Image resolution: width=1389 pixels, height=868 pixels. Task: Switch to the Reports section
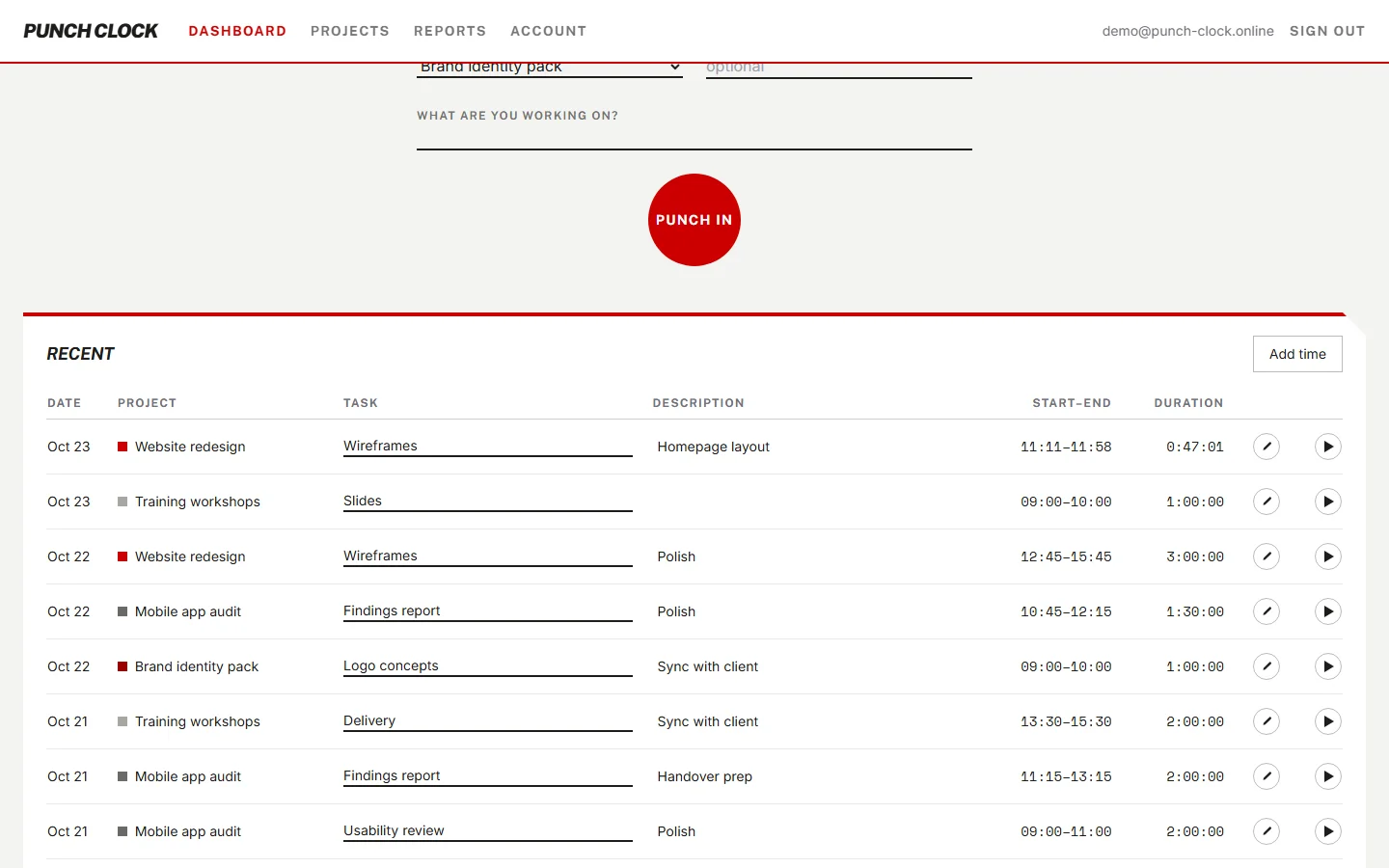pos(449,31)
